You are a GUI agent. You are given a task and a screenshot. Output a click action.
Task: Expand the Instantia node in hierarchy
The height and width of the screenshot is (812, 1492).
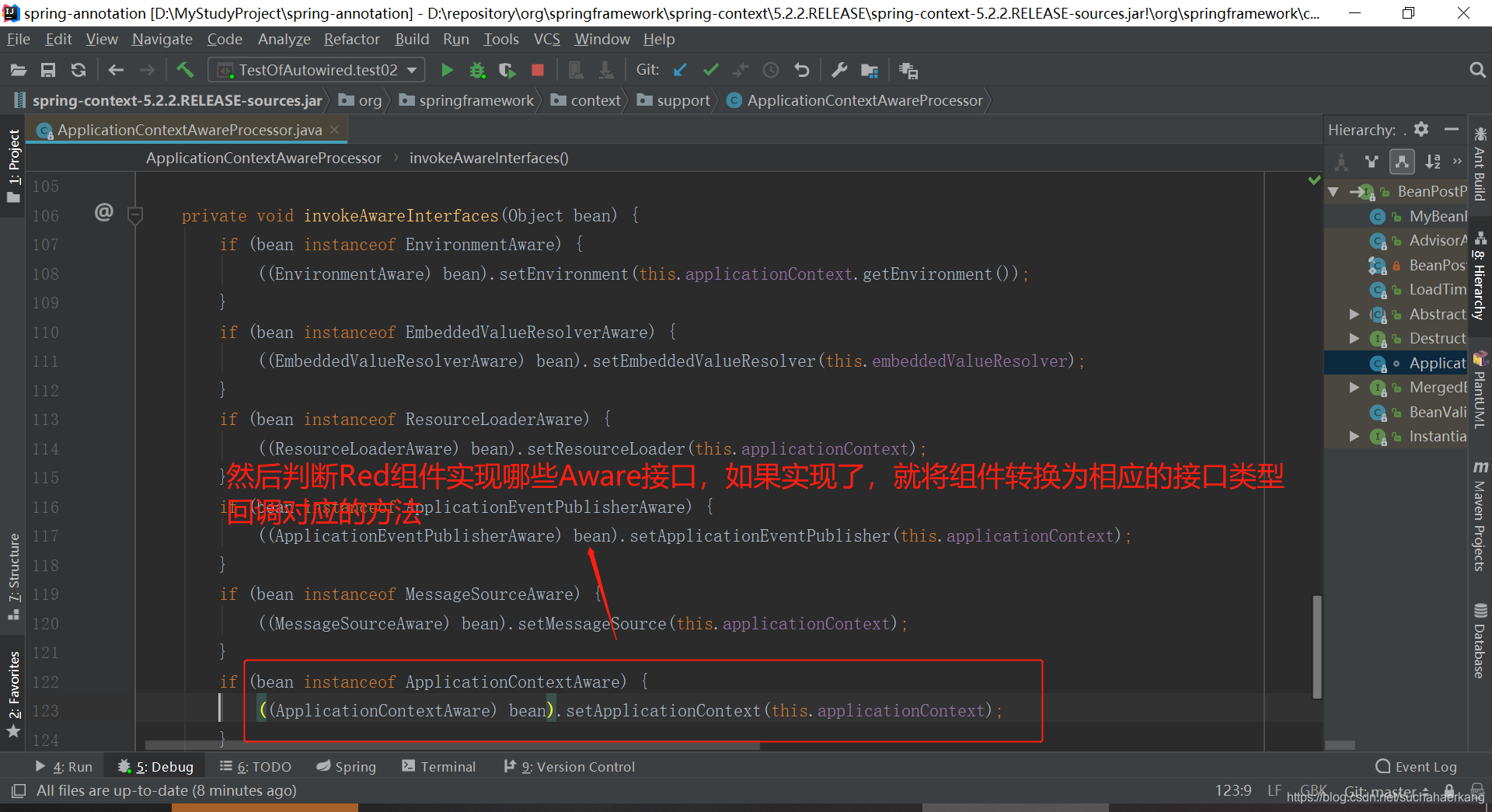pyautogui.click(x=1354, y=436)
